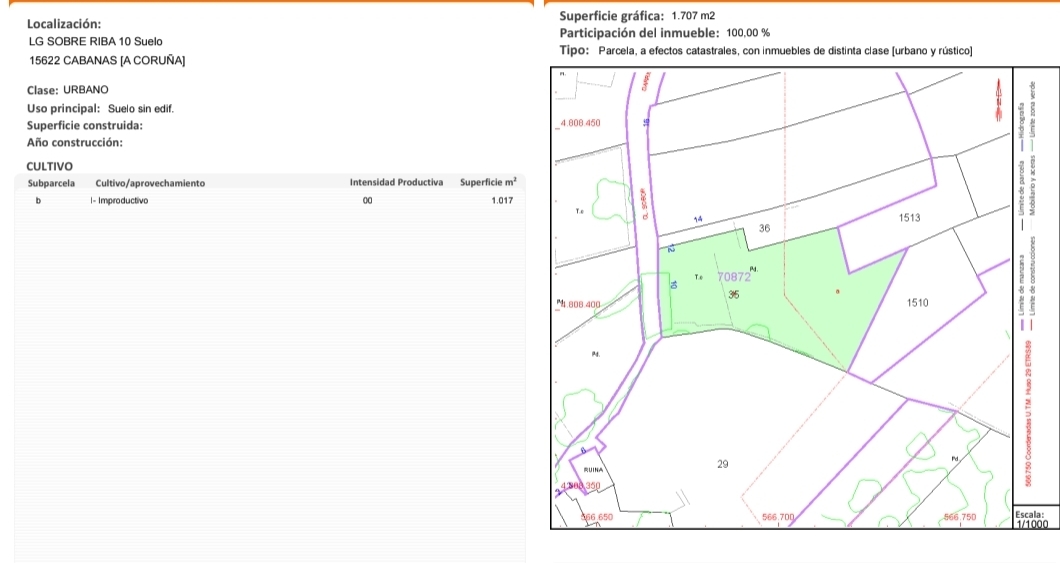The height and width of the screenshot is (563, 1060).
Task: Click the 'Hidrografía' legend entry
Action: [x=1021, y=126]
